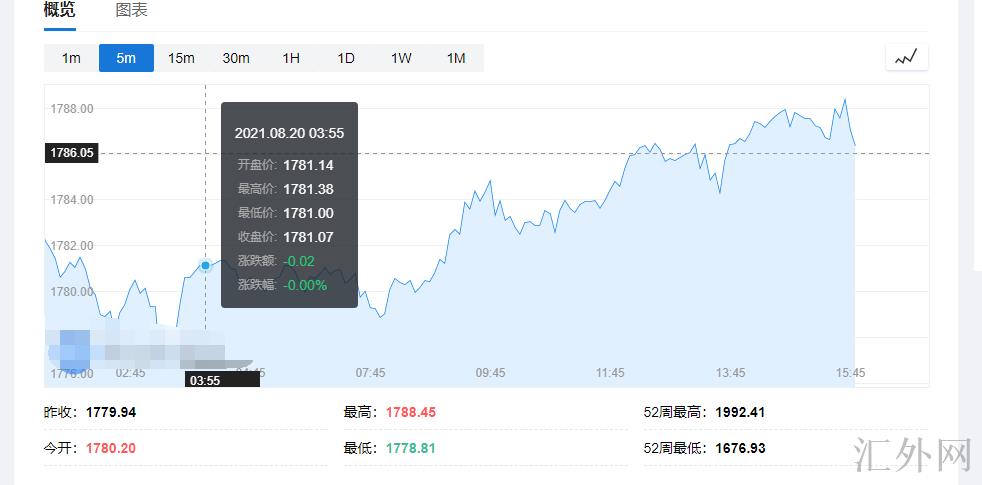Set chart interval to 1M
The image size is (982, 485).
coord(456,58)
